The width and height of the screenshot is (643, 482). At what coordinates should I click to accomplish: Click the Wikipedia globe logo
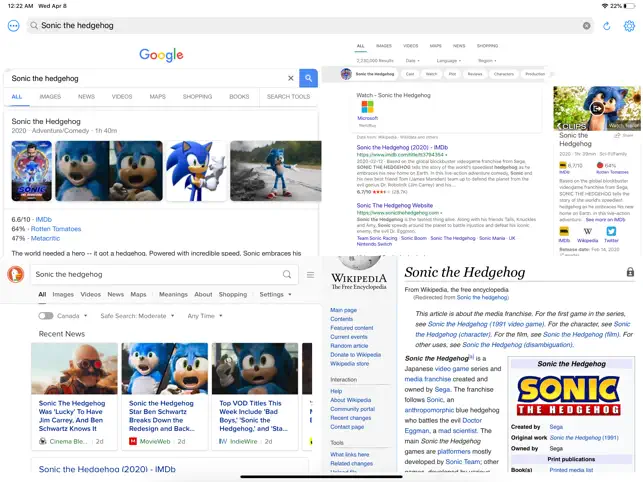point(359,262)
